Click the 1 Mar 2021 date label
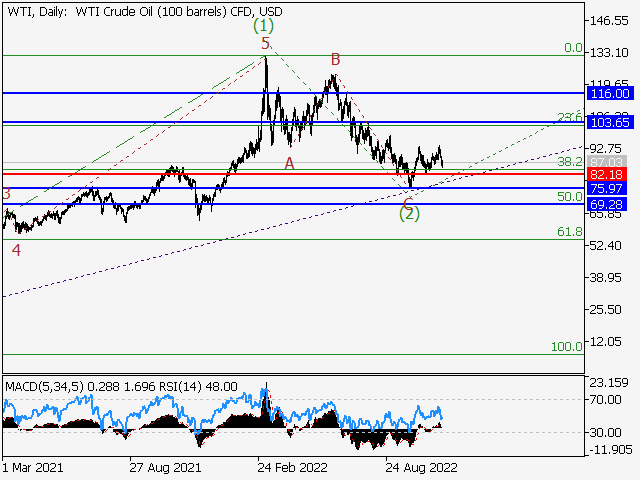Screen dimensions: 640x480 point(33,467)
